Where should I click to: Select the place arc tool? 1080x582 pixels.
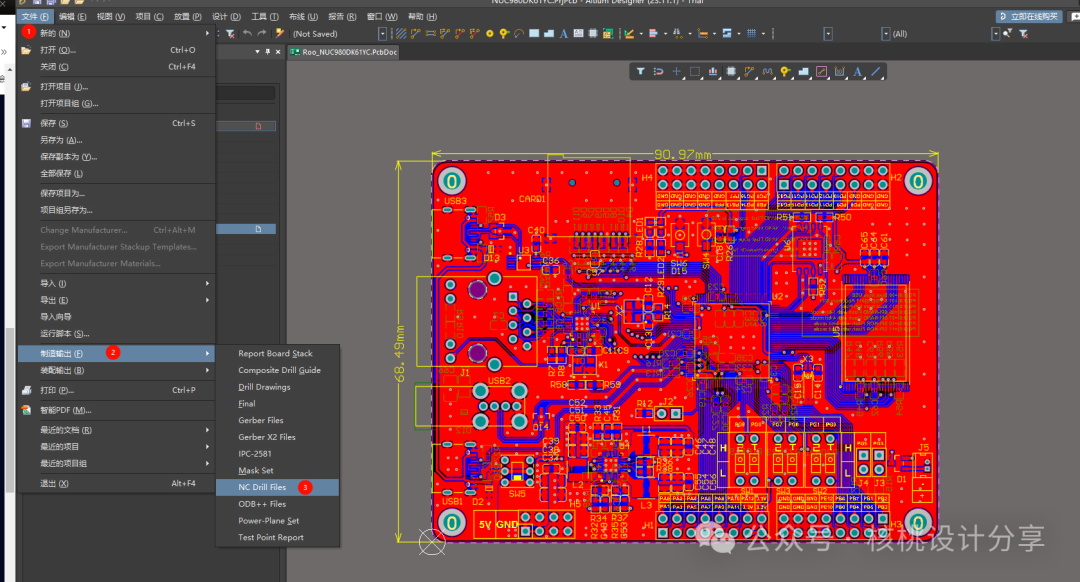point(519,33)
